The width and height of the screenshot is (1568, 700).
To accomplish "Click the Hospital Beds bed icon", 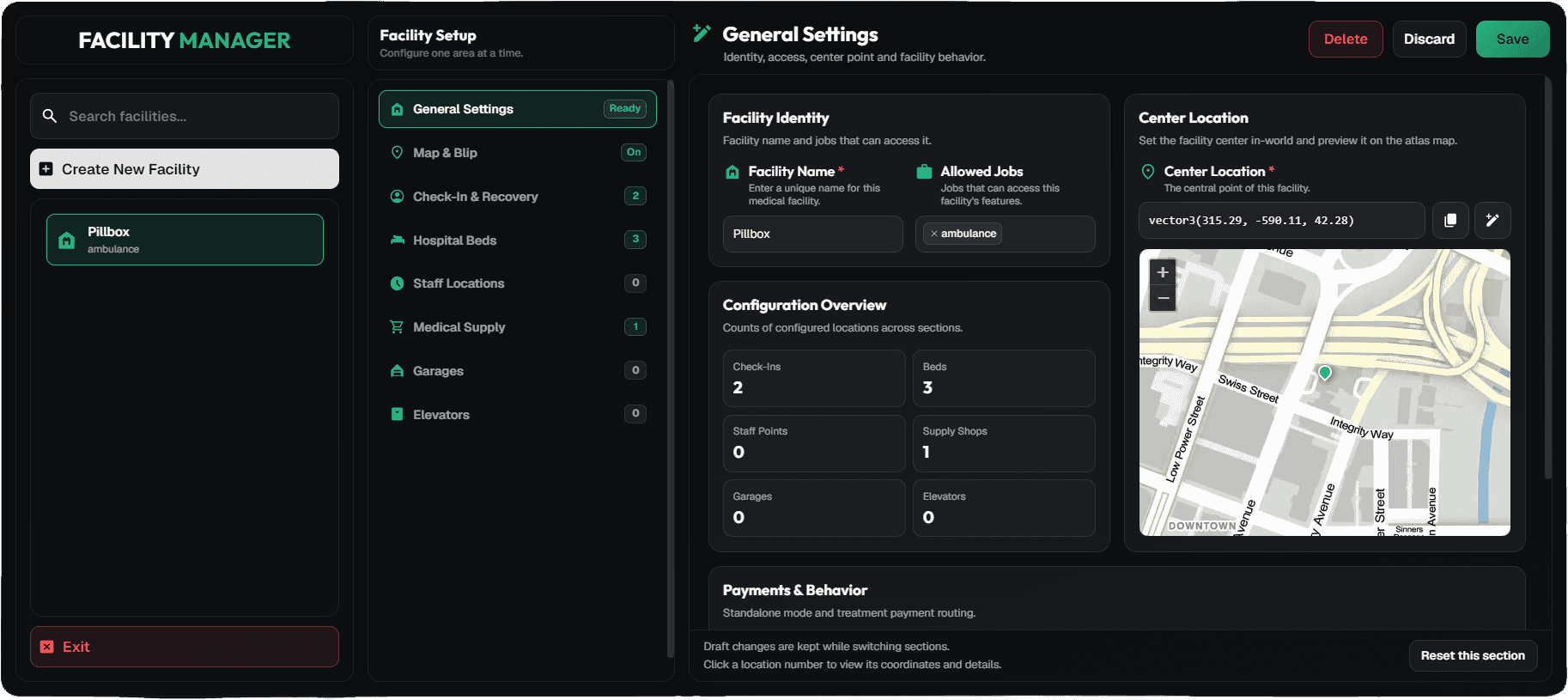I will (397, 240).
